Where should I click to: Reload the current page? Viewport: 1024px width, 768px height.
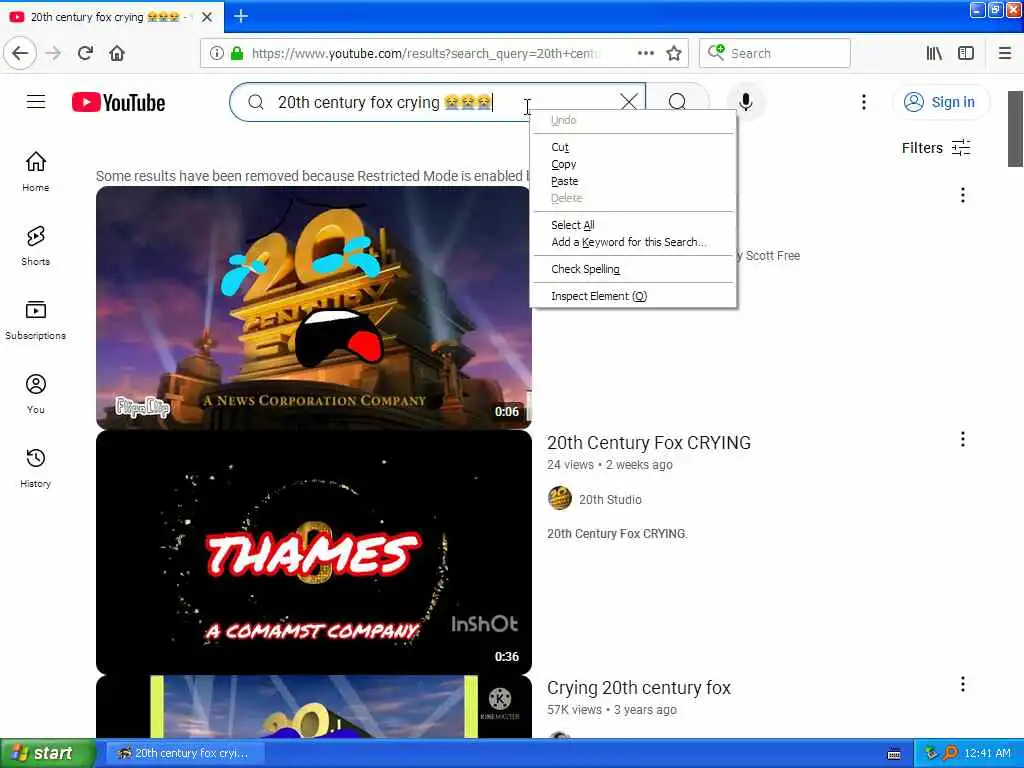coord(86,54)
